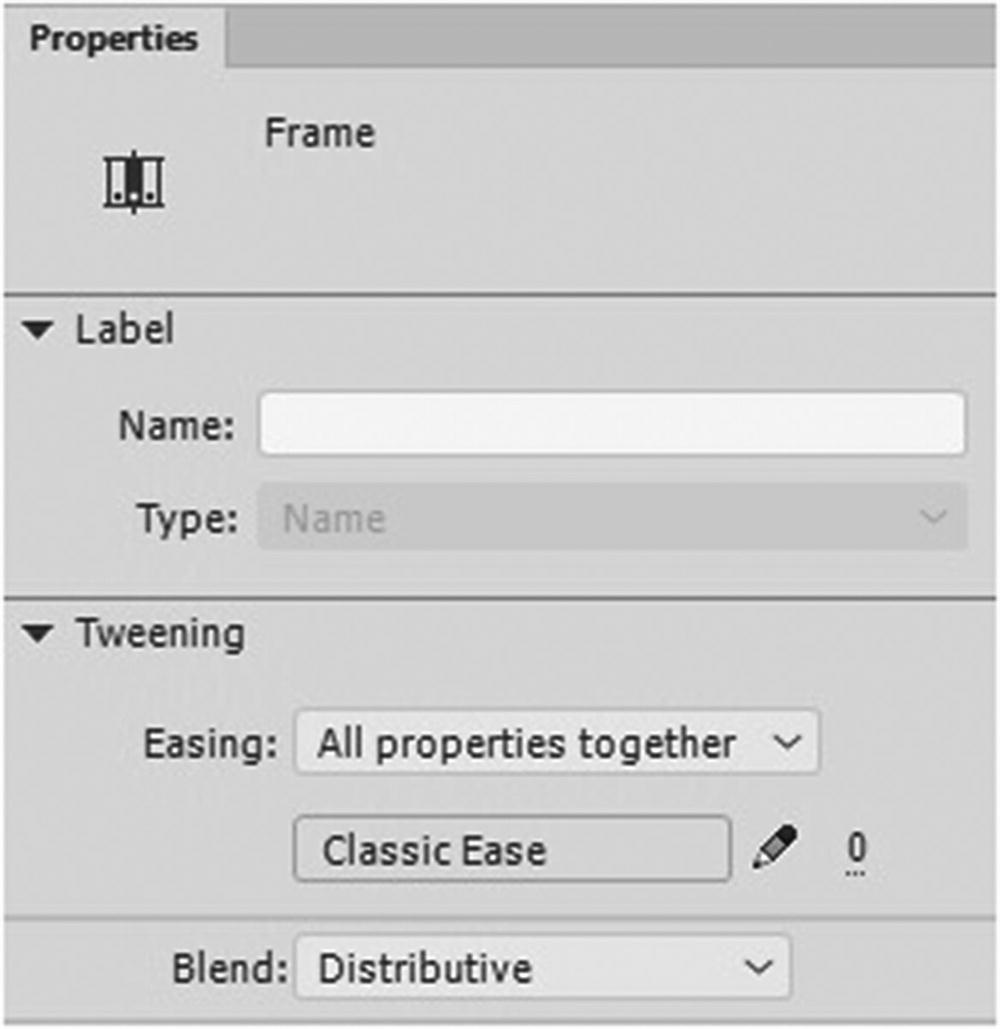Click the chevron of the Blend dropdown
The image size is (1000, 1029).
[759, 967]
